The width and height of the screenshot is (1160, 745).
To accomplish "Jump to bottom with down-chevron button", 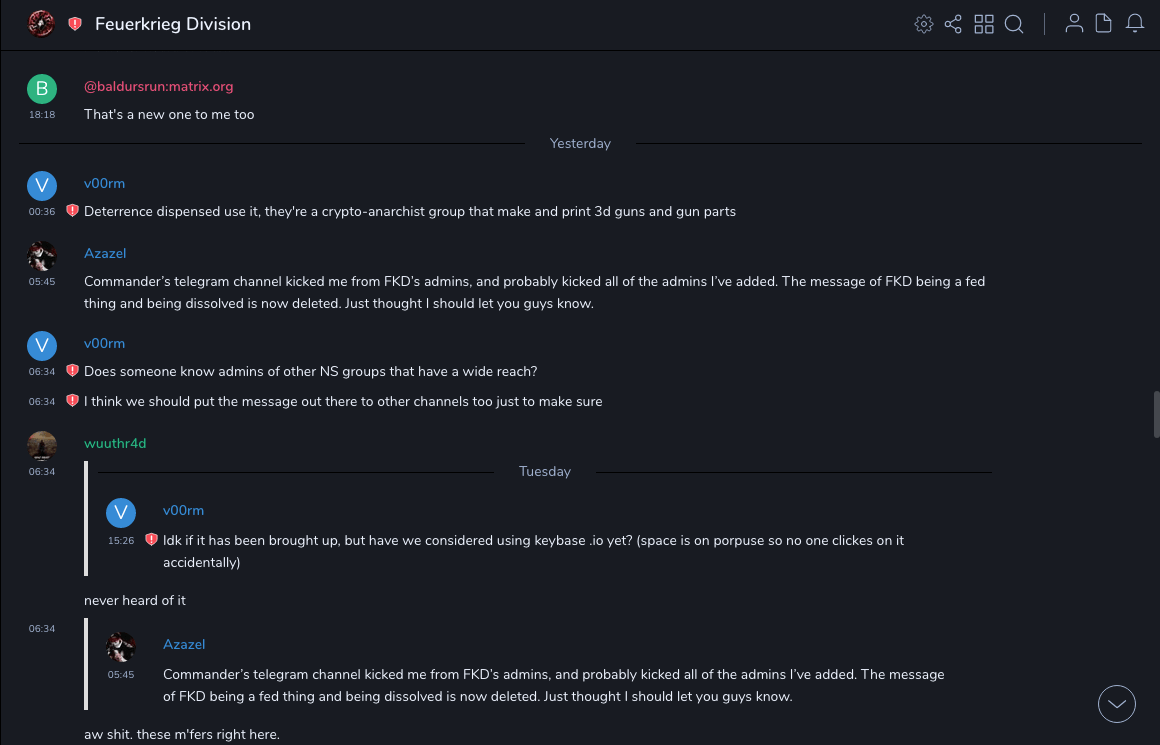I will tap(1117, 704).
